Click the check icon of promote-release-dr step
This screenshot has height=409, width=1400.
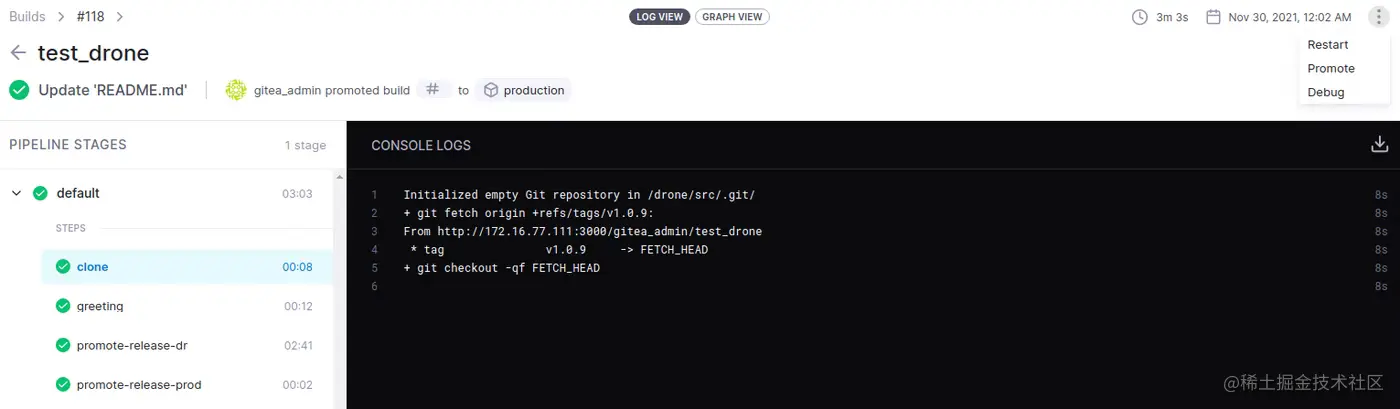pyautogui.click(x=63, y=345)
